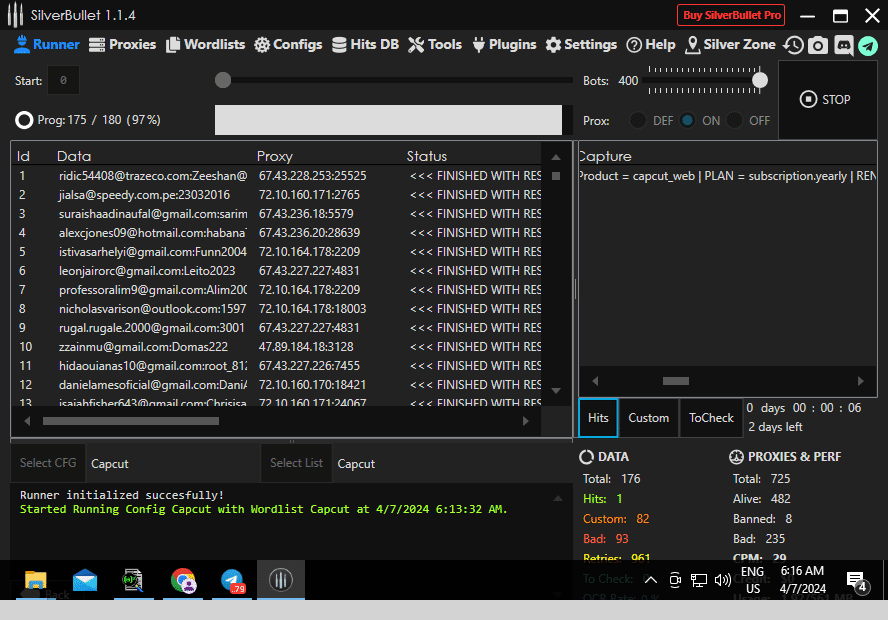
Task: Open the Hits DB section
Action: tap(366, 45)
